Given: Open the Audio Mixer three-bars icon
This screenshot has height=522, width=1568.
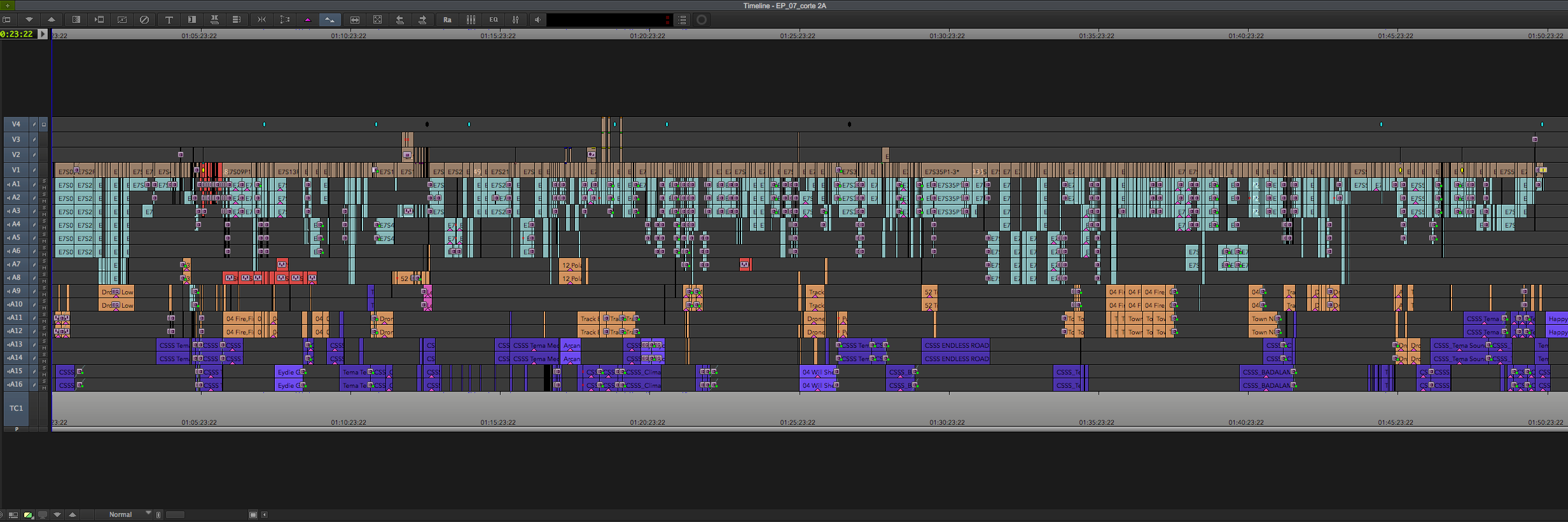Looking at the screenshot, I should click(471, 20).
